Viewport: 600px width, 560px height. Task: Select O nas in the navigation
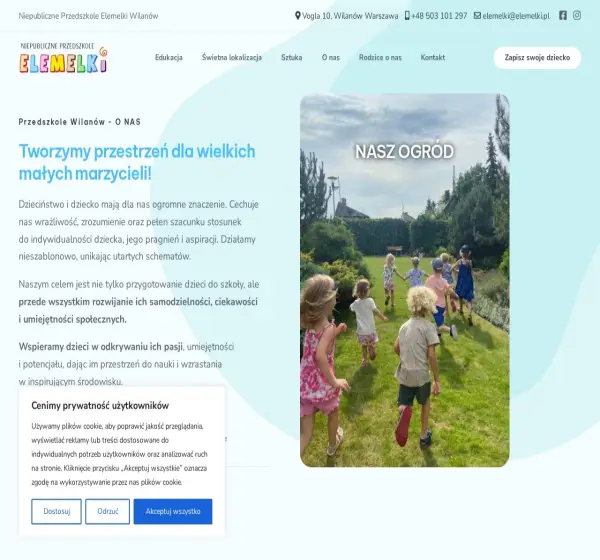point(331,57)
